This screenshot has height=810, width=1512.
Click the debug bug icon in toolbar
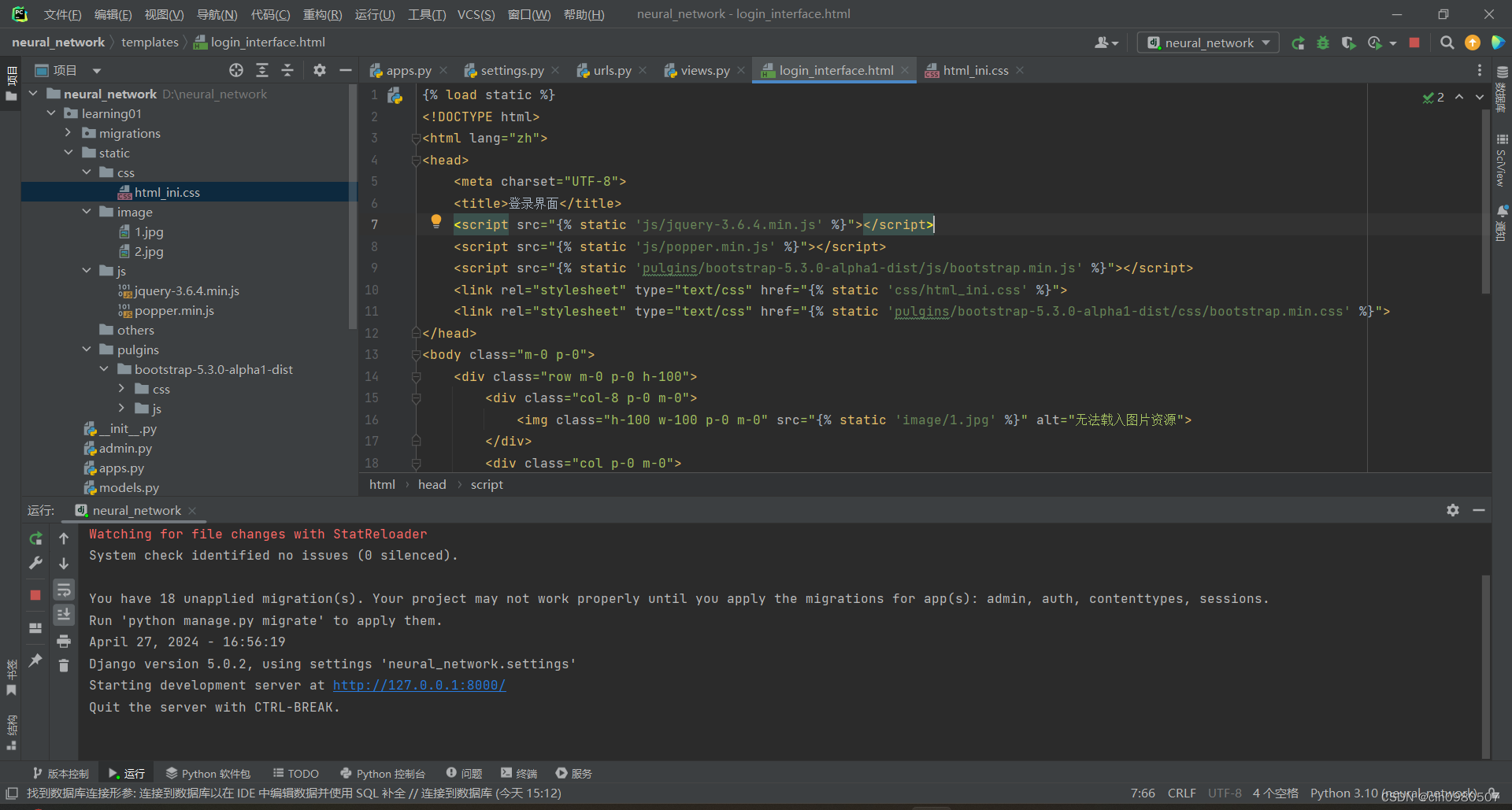pyautogui.click(x=1323, y=43)
